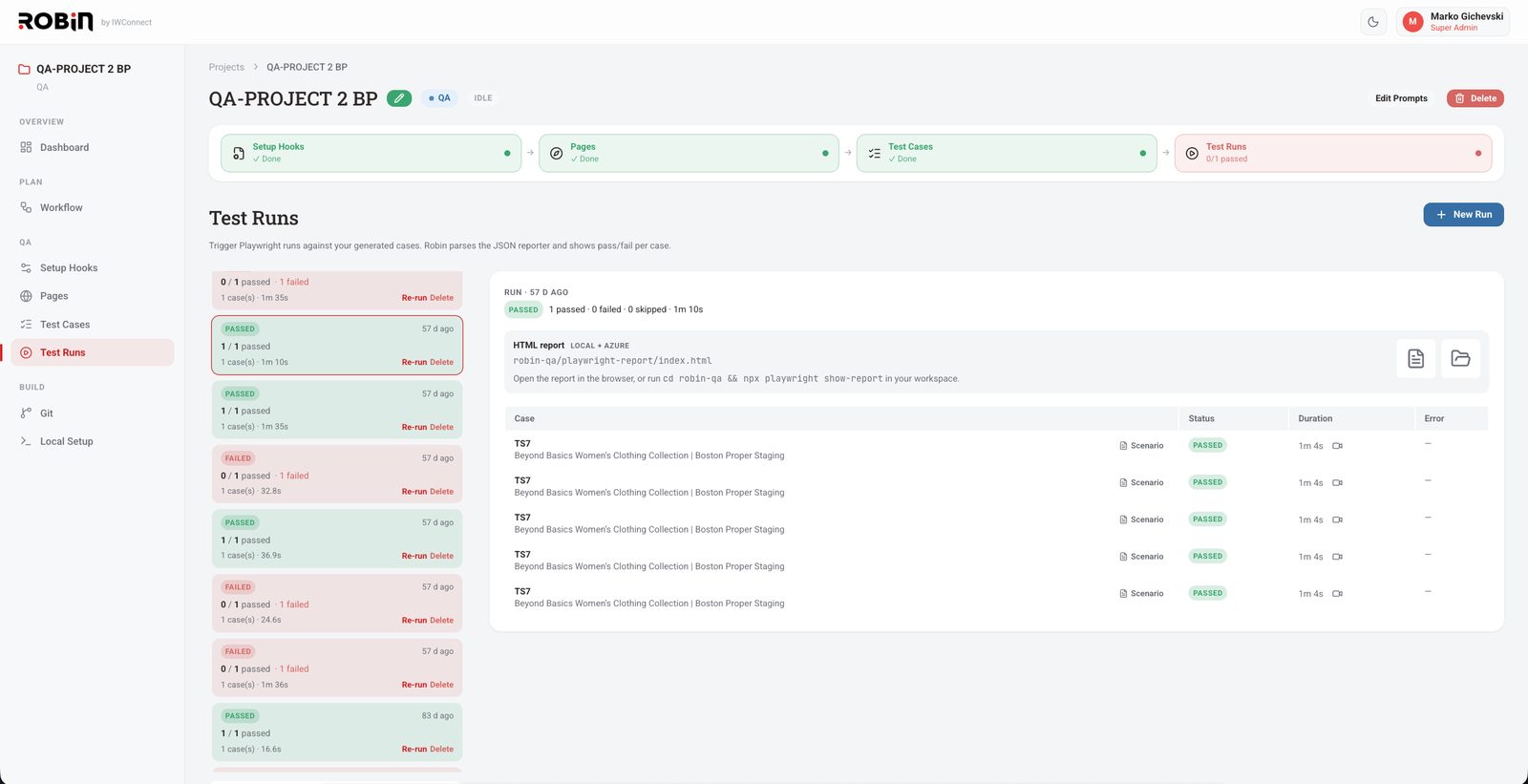Image resolution: width=1528 pixels, height=784 pixels.
Task: Open the report folder icon
Action: 1460,358
